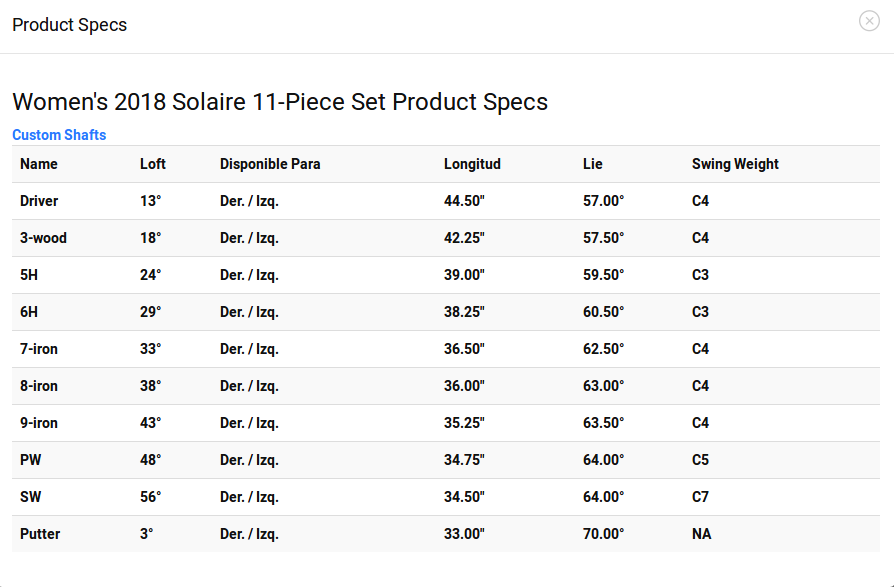Click the Driver row name
The width and height of the screenshot is (894, 587).
pyautogui.click(x=39, y=201)
